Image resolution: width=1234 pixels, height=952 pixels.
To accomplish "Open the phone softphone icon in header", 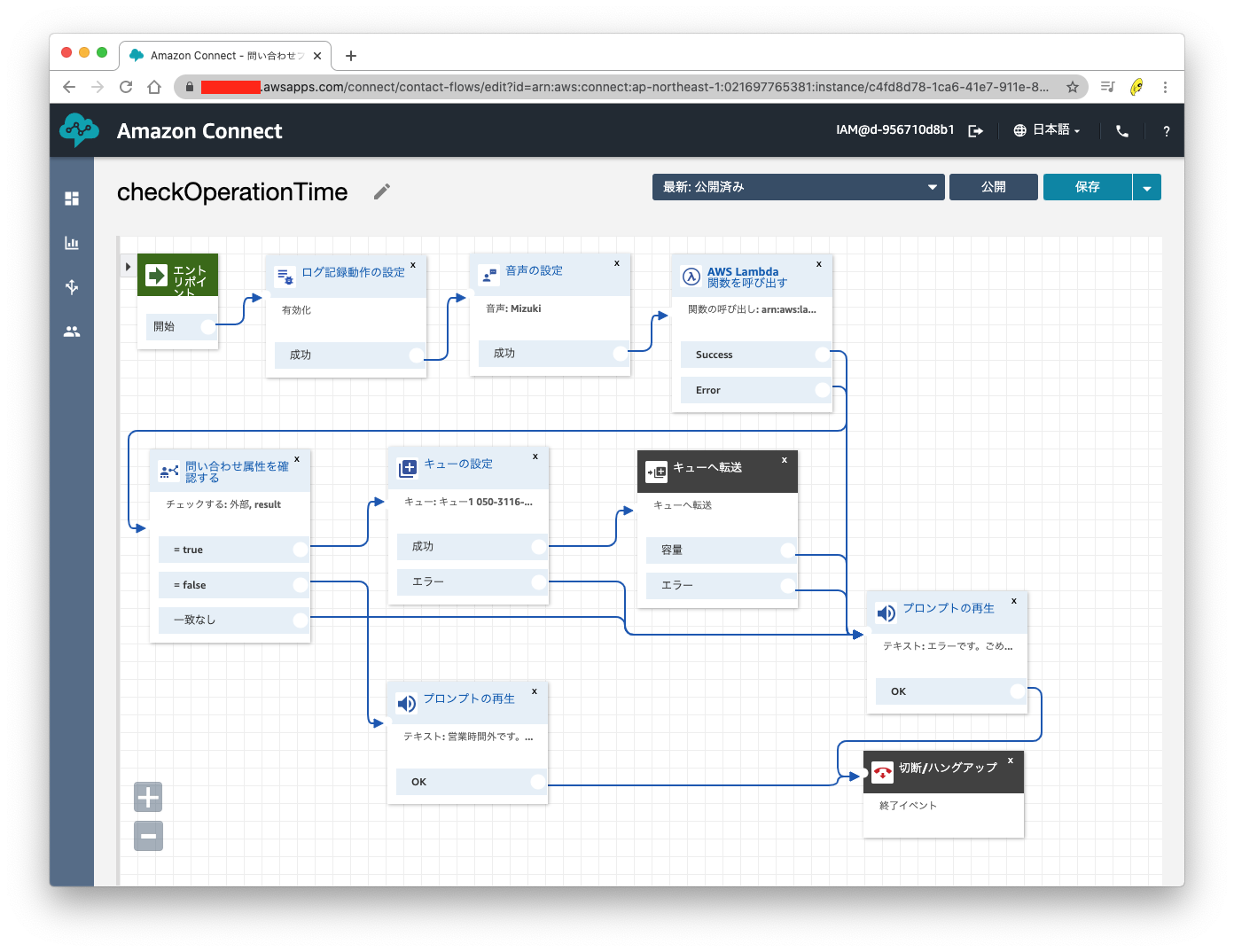I will coord(1122,131).
